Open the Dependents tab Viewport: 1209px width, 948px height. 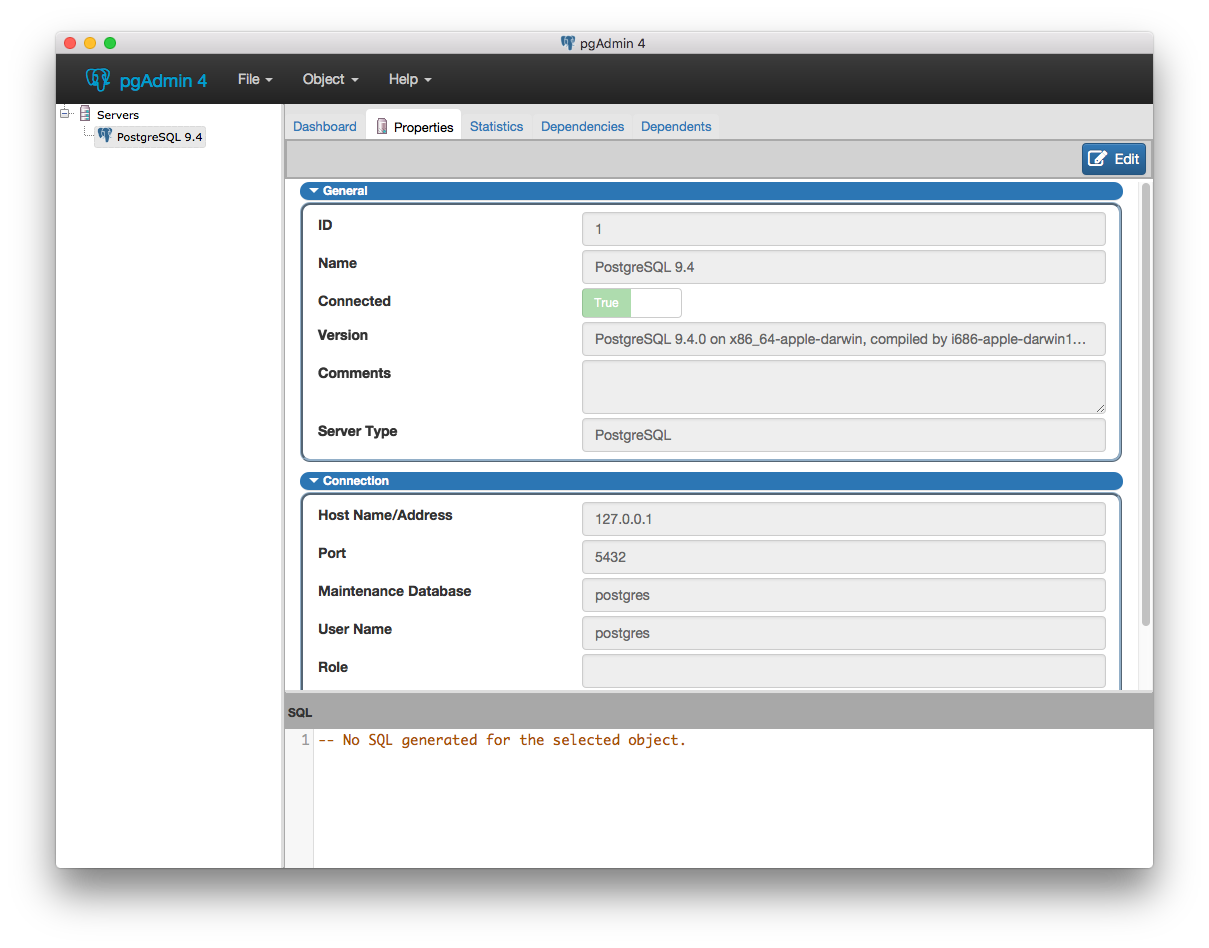676,127
